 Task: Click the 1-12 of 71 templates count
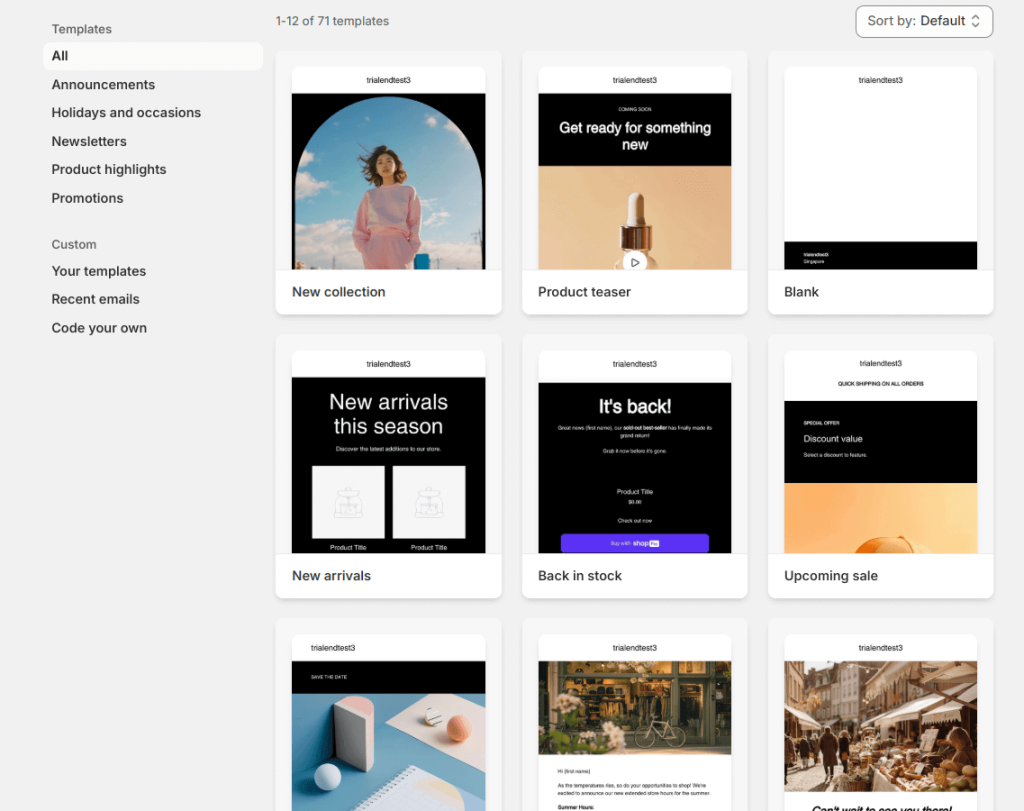point(332,21)
